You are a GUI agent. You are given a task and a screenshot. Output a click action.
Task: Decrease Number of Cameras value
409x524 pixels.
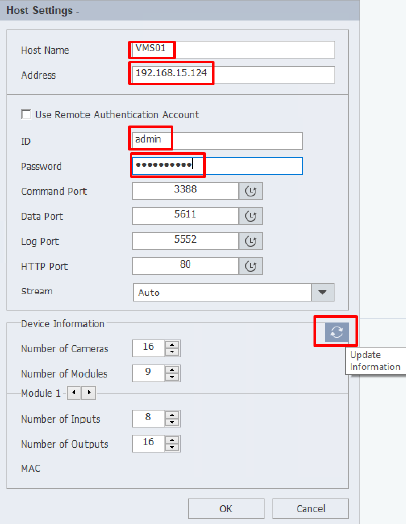coord(172,352)
